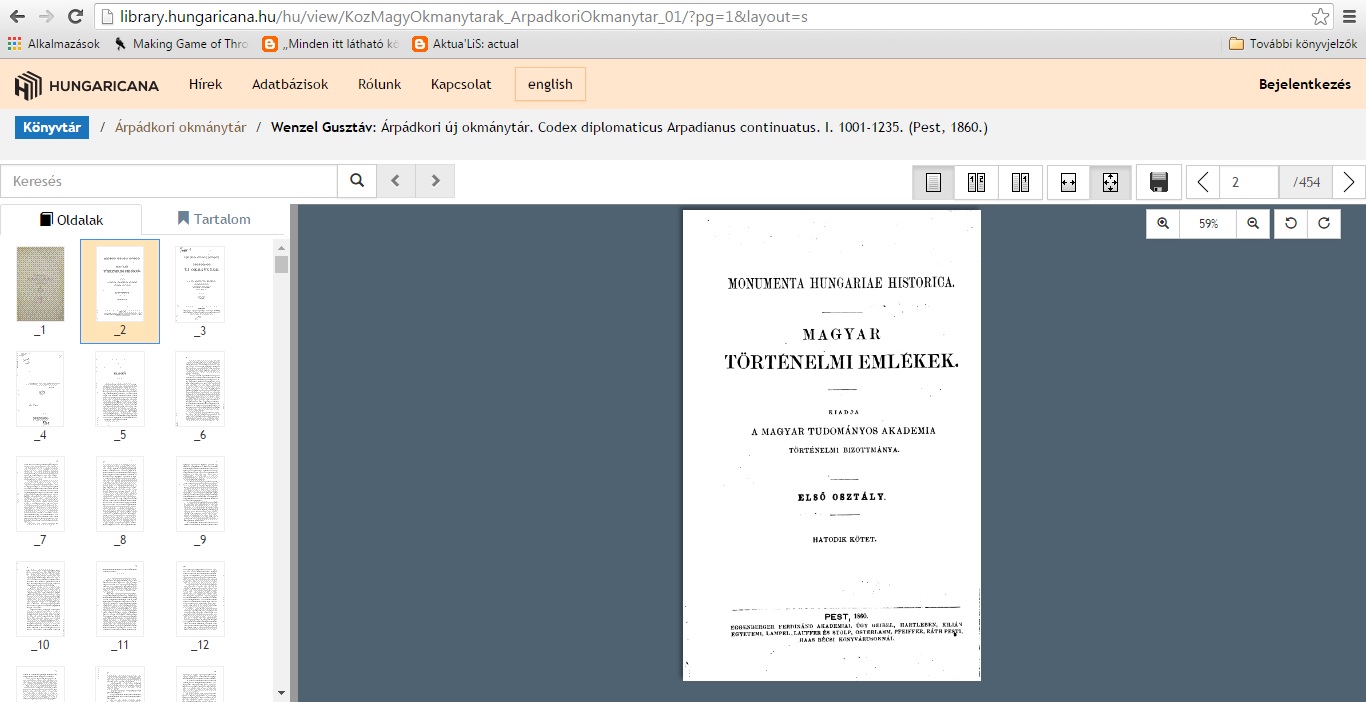Open the Hírek menu item
The height and width of the screenshot is (702, 1366).
(206, 84)
